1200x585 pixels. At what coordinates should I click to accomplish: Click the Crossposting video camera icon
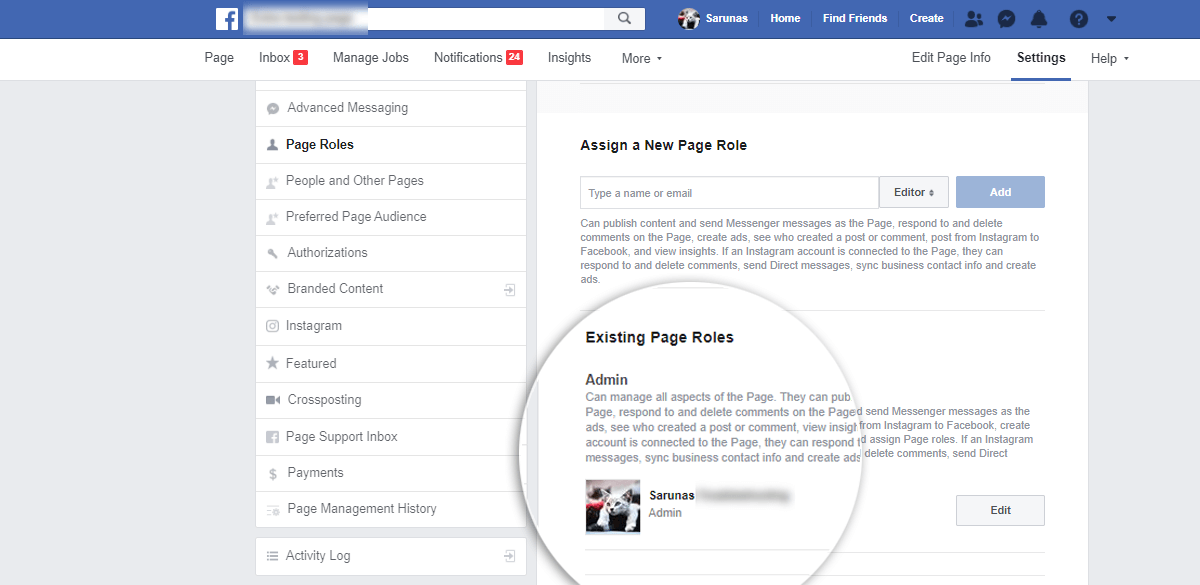tap(273, 400)
